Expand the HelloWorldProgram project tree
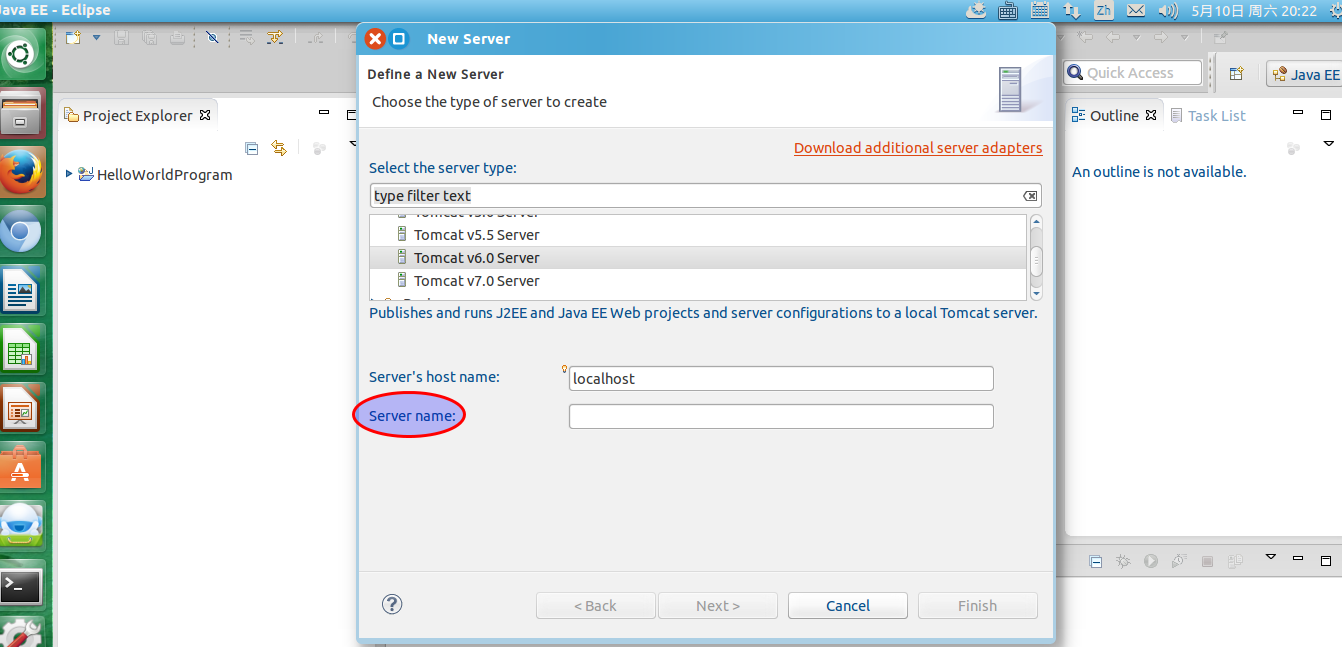This screenshot has height=647, width=1342. point(69,174)
